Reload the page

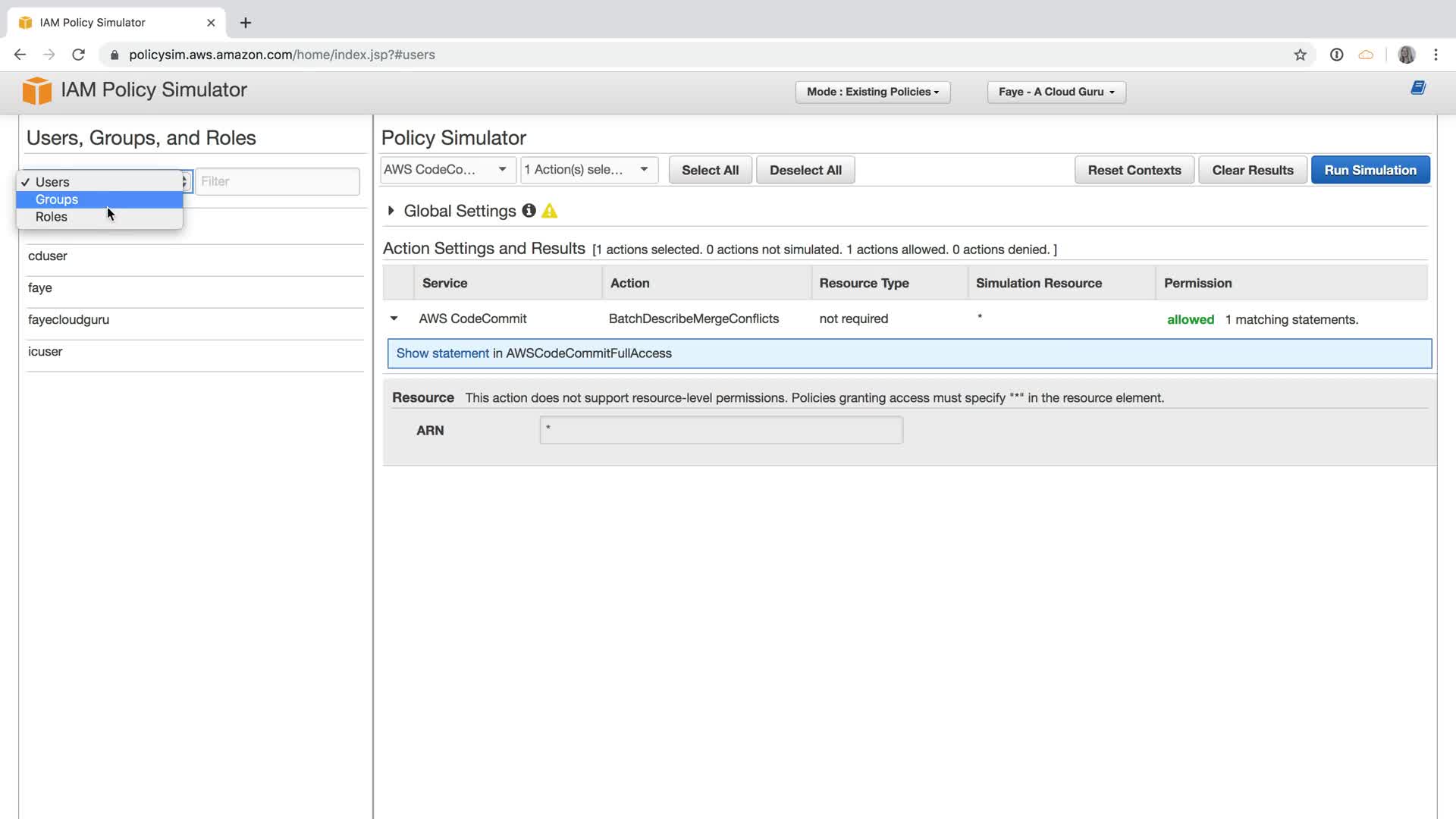(x=78, y=55)
